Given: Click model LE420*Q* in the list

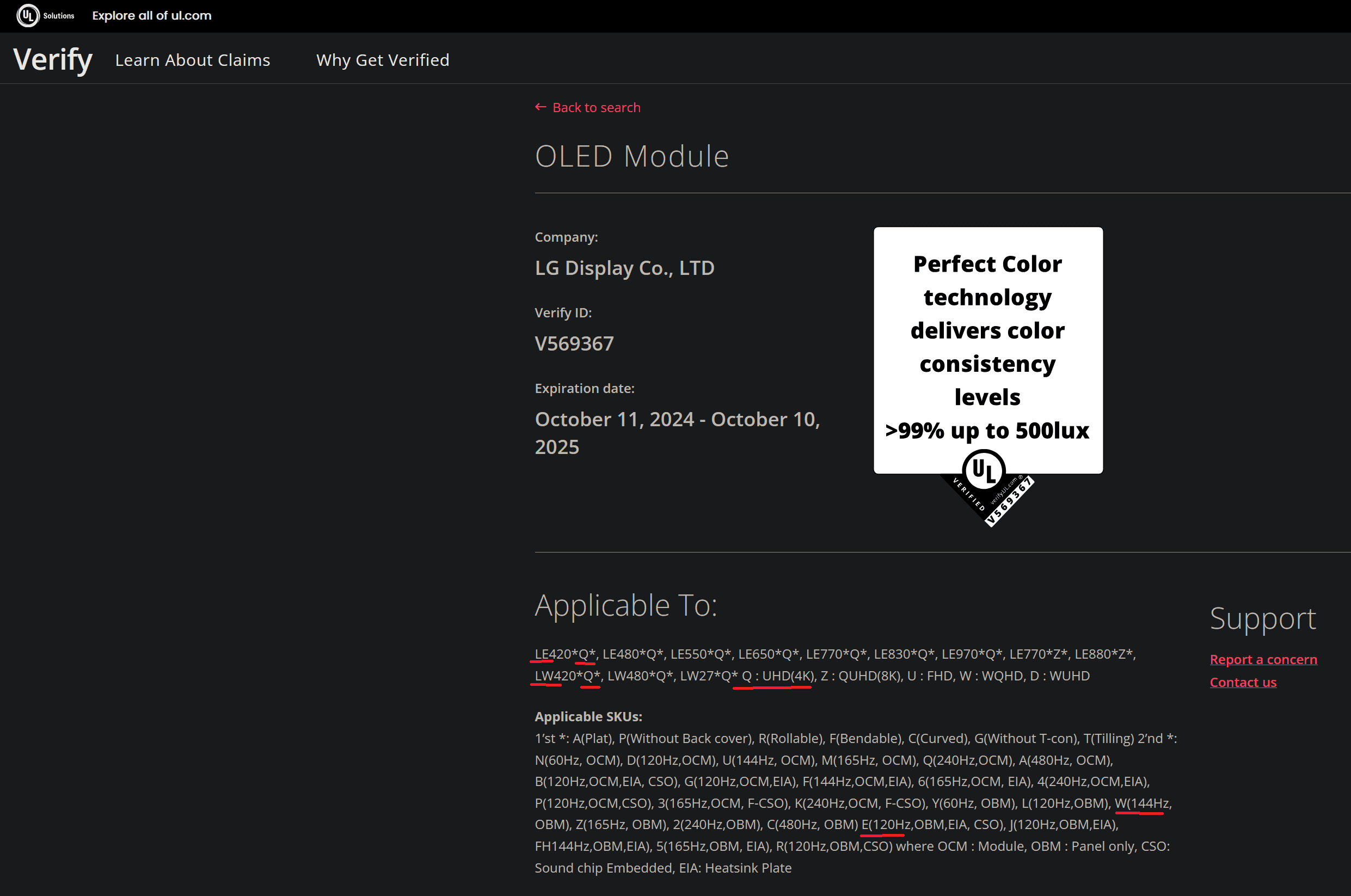Looking at the screenshot, I should pyautogui.click(x=565, y=654).
